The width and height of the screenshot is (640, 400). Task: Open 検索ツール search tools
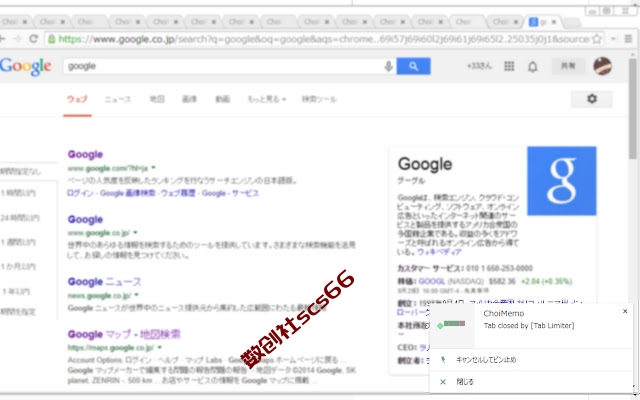[x=319, y=99]
